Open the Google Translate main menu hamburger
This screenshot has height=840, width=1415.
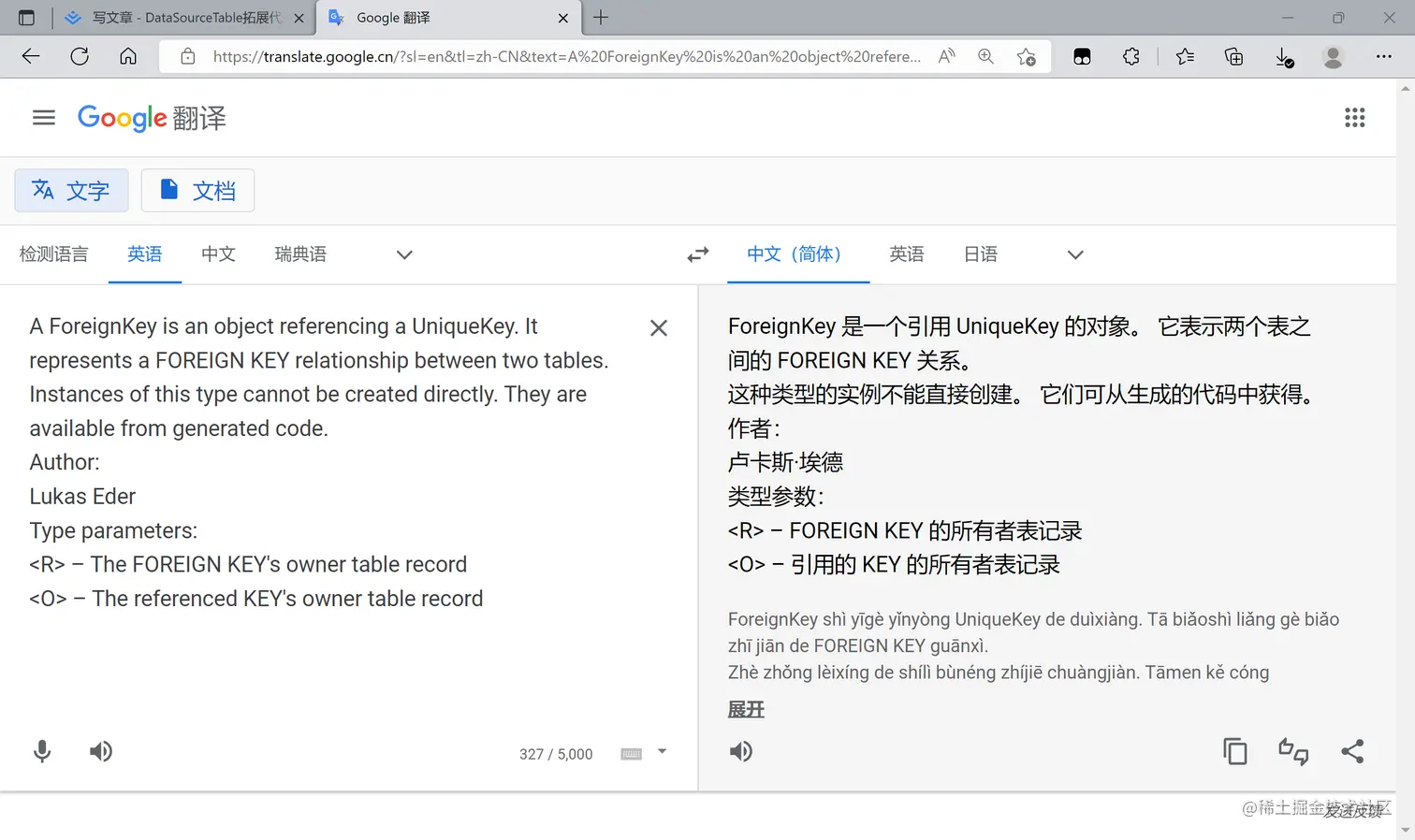pos(44,118)
